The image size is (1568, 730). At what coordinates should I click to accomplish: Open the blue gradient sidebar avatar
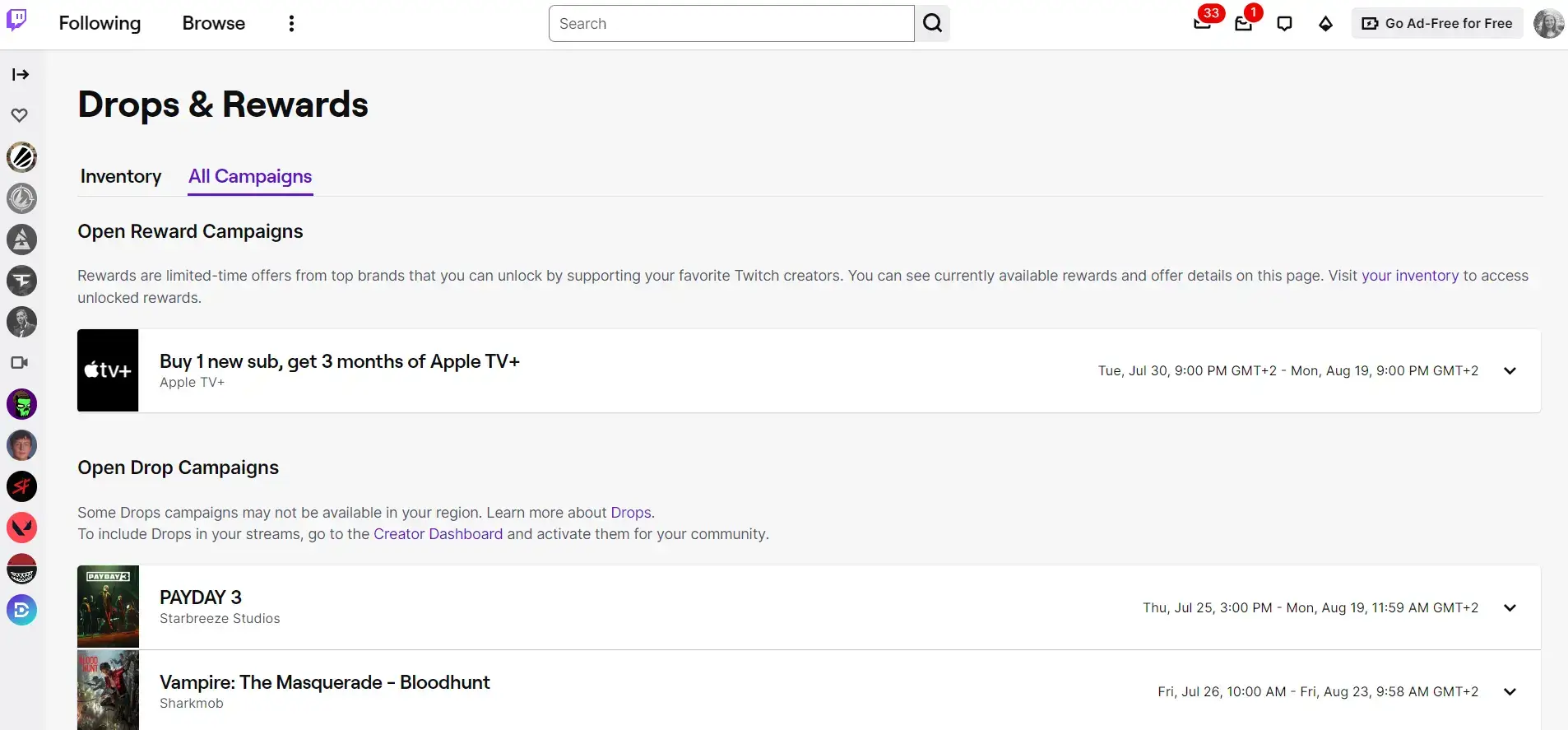22,610
